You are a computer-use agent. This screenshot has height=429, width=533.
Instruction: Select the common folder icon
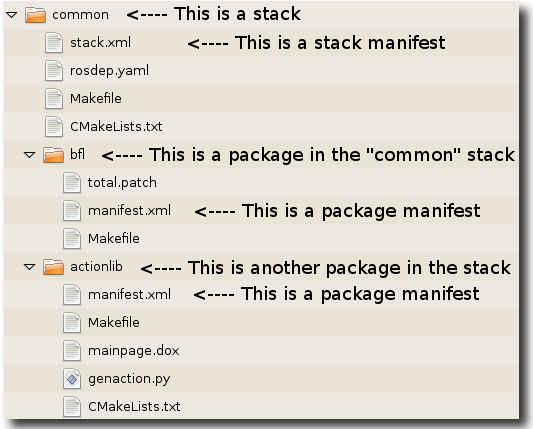(x=35, y=15)
